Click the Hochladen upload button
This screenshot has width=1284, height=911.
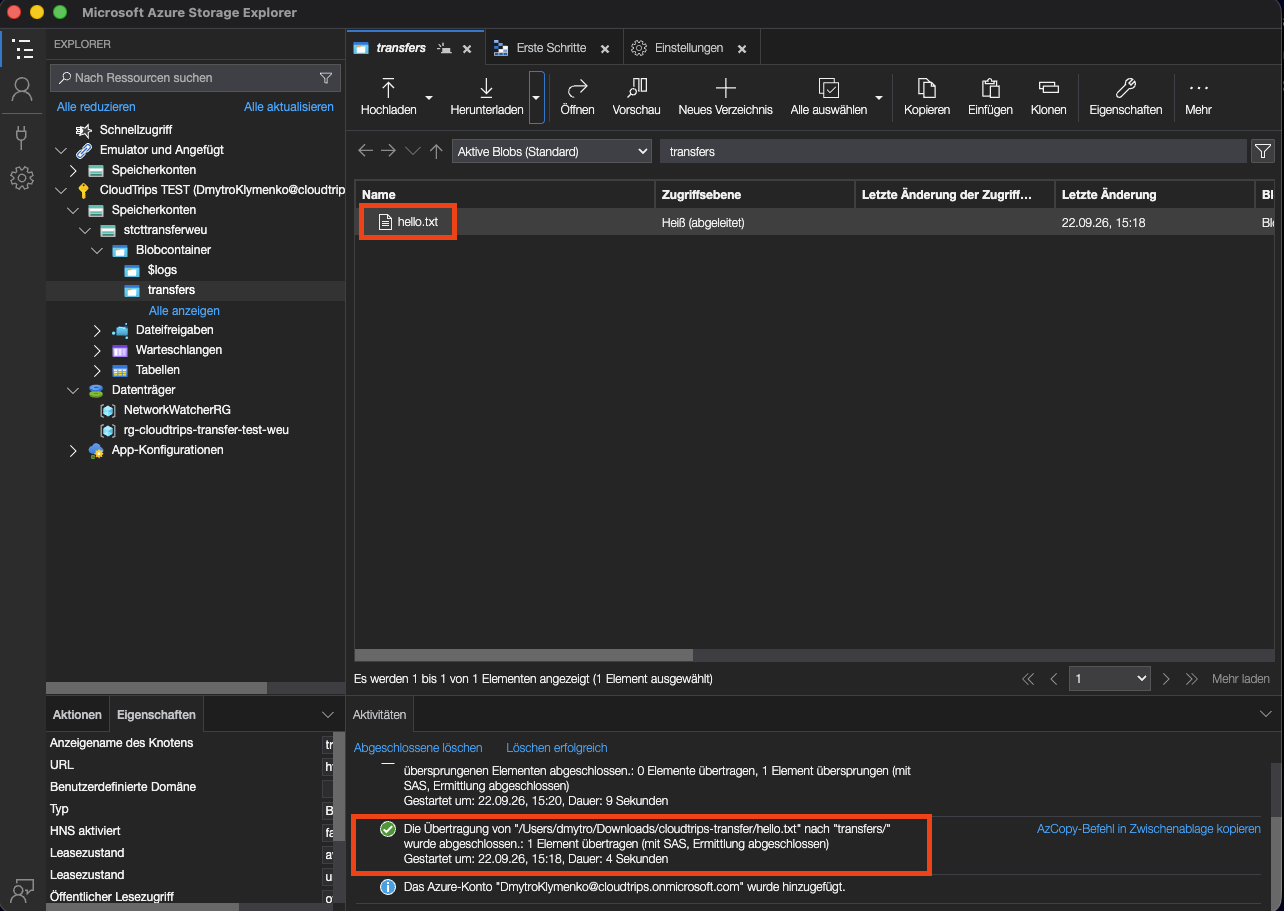click(x=389, y=97)
